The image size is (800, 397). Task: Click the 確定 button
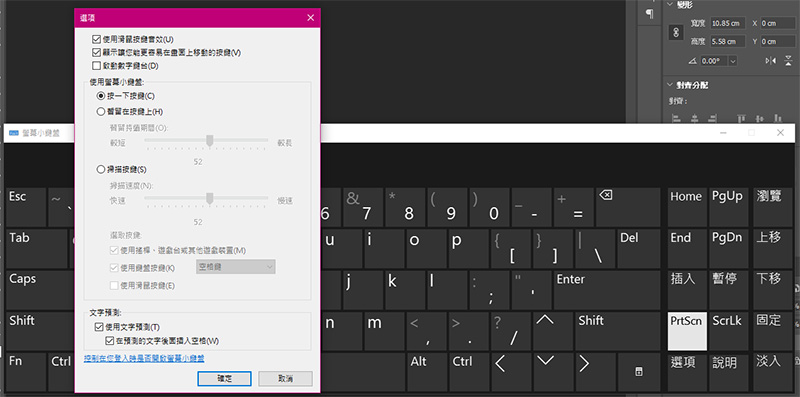click(224, 378)
